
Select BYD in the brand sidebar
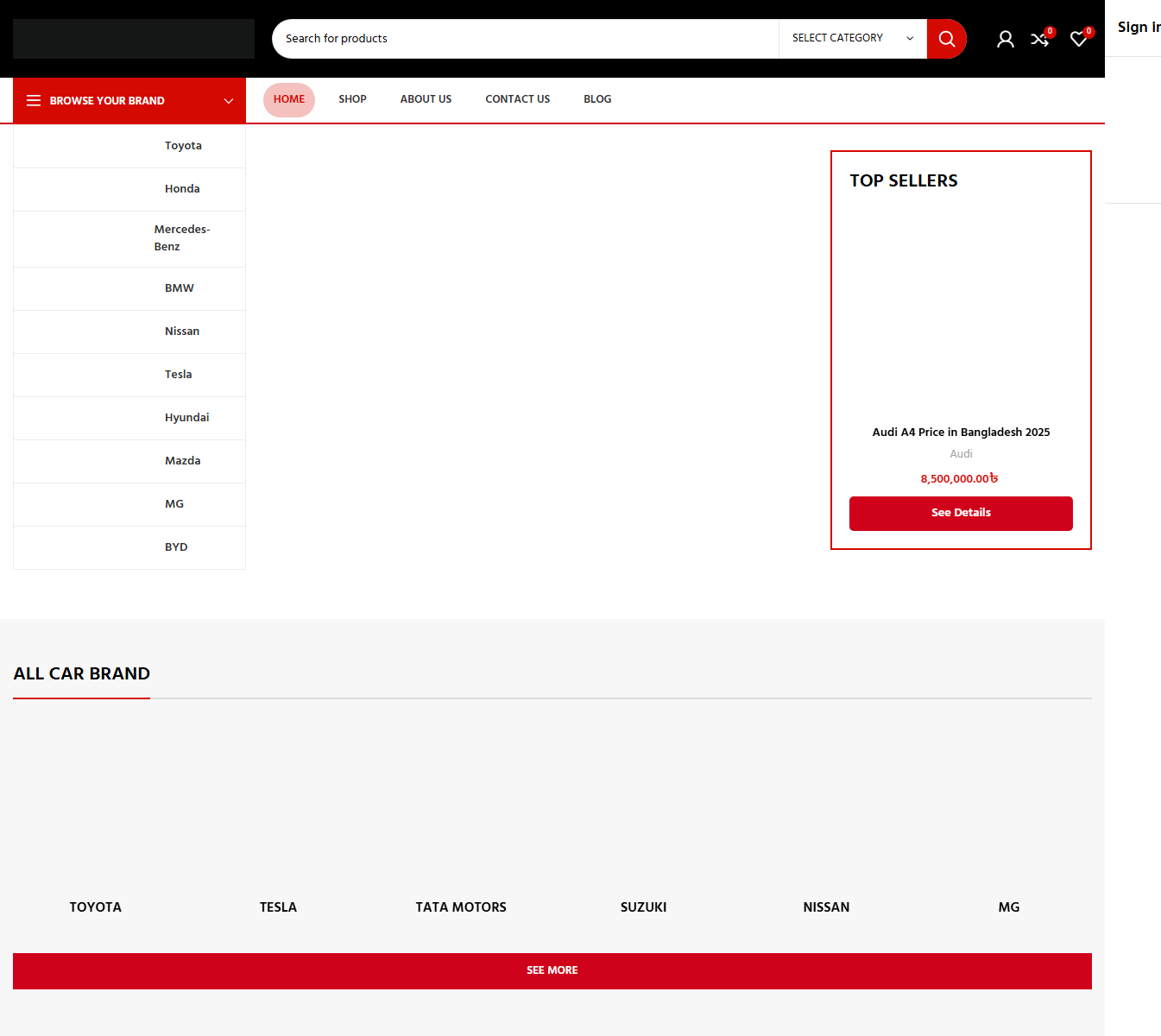[x=176, y=547]
